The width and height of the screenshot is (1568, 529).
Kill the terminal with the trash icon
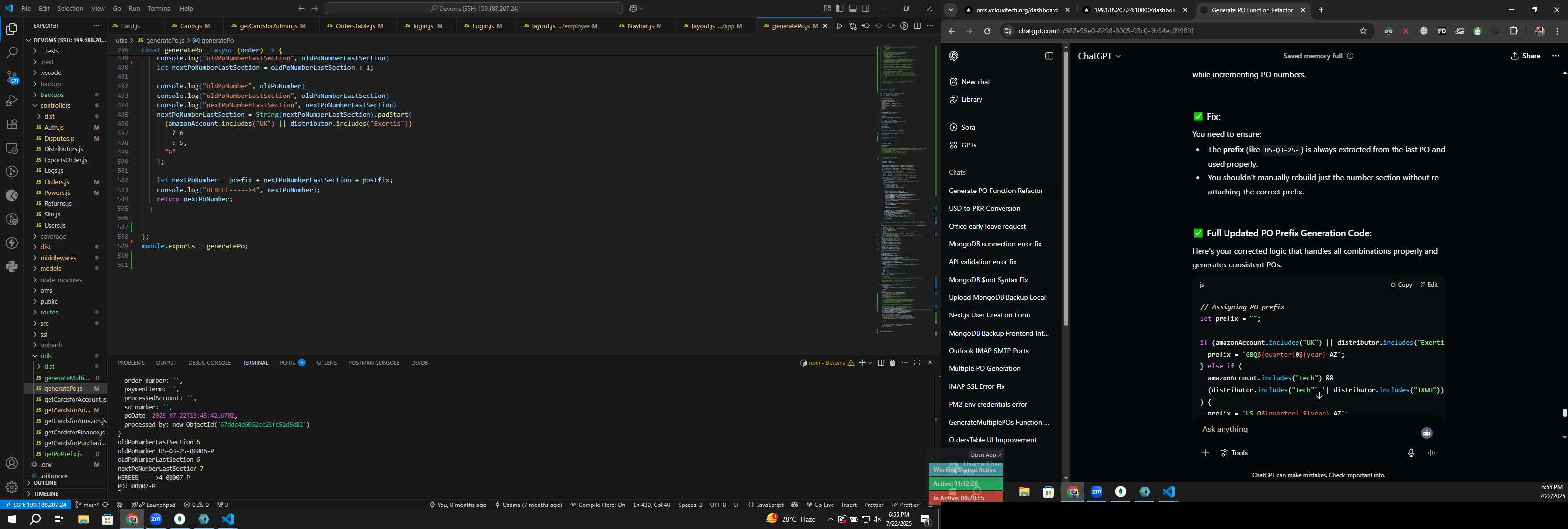[x=892, y=363]
